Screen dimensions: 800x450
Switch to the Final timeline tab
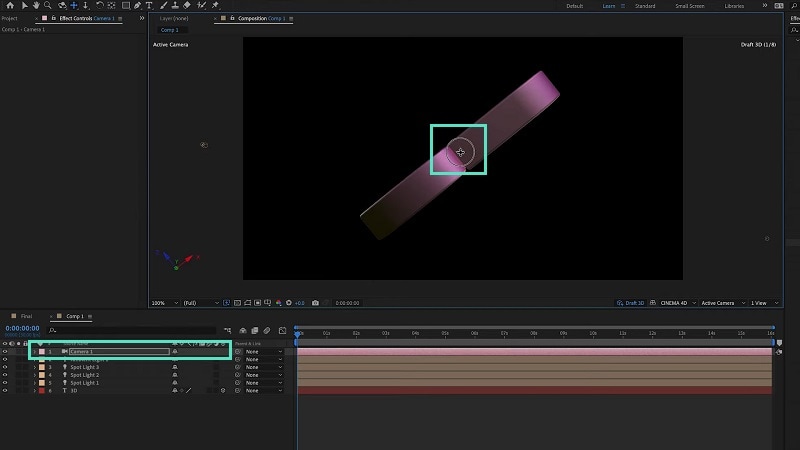(27, 315)
